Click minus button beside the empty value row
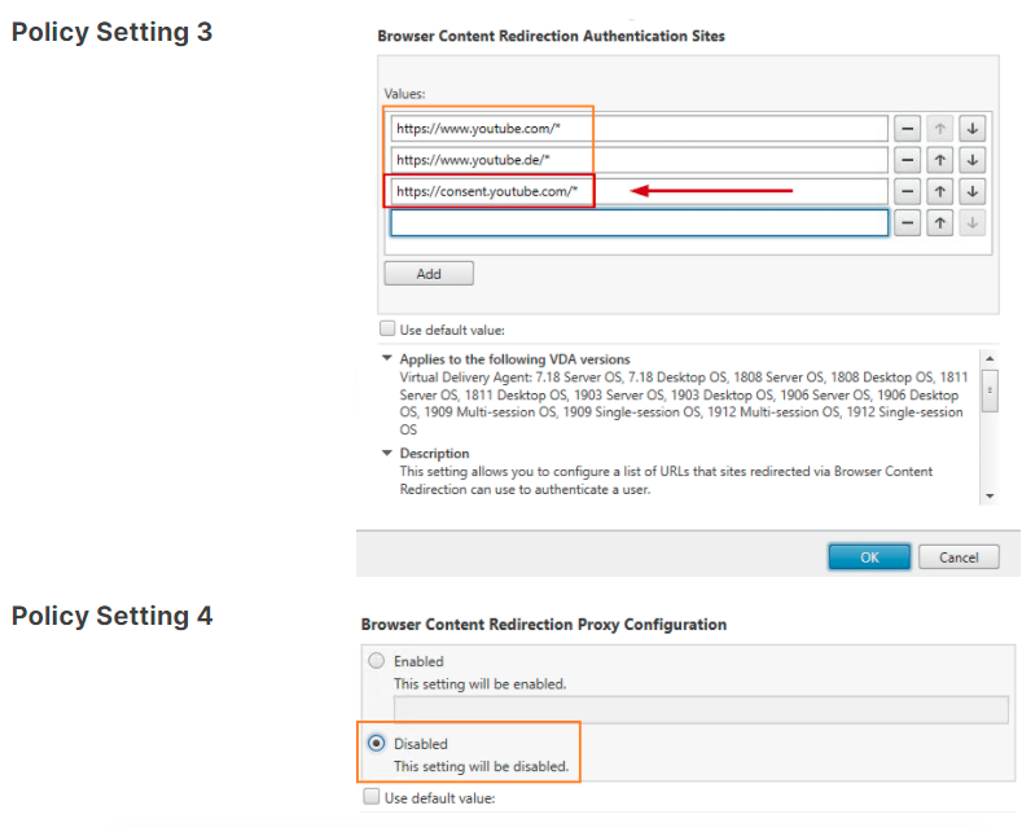The width and height of the screenshot is (1036, 827). pyautogui.click(x=907, y=223)
